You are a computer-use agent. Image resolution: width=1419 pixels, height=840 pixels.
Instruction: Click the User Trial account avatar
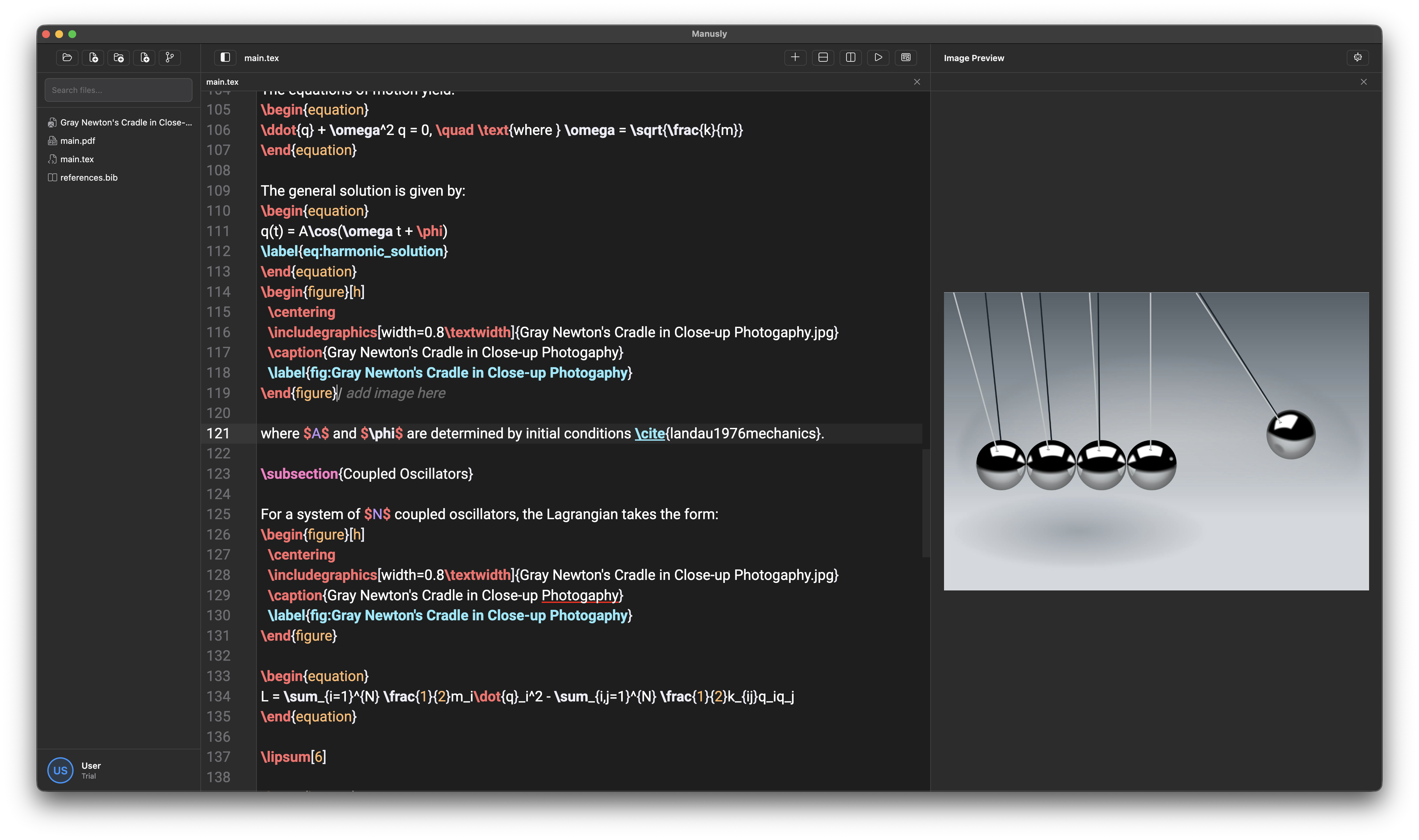[x=60, y=770]
